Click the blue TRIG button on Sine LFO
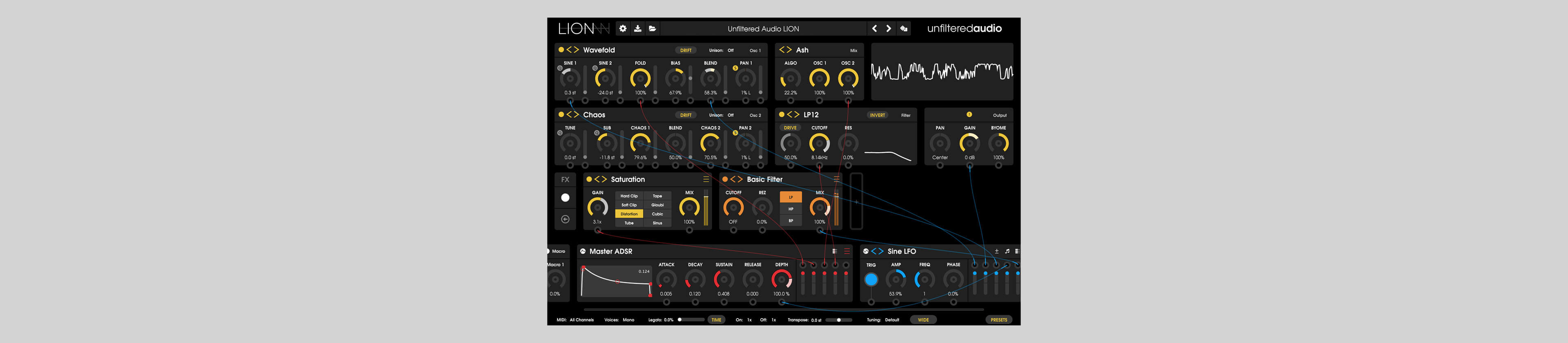Viewport: 1568px width, 343px height. pyautogui.click(x=871, y=280)
